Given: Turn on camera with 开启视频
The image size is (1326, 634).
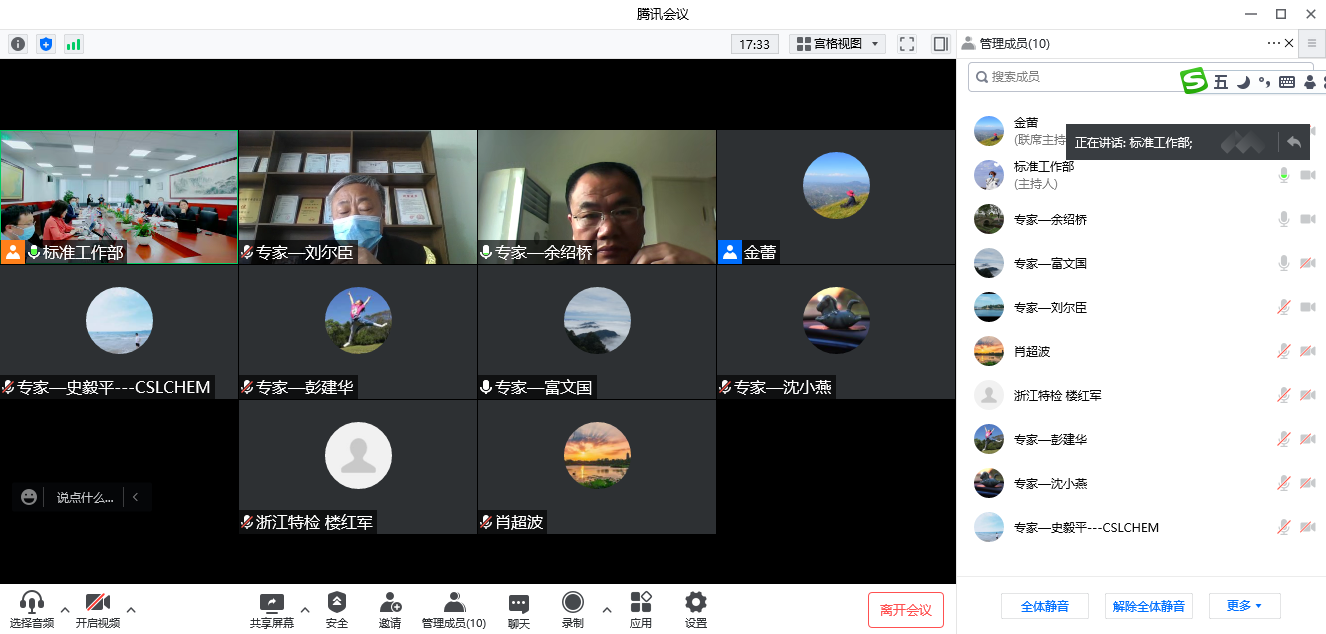Looking at the screenshot, I should 97,603.
